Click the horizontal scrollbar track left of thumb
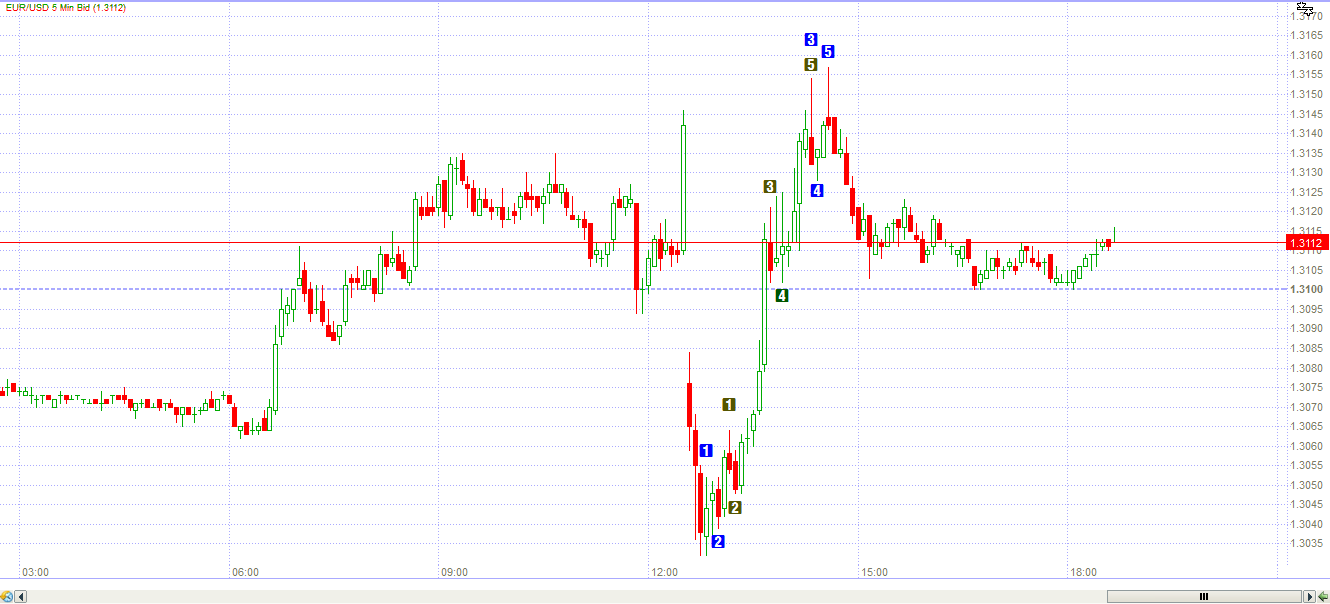The image size is (1330, 604). coord(566,597)
